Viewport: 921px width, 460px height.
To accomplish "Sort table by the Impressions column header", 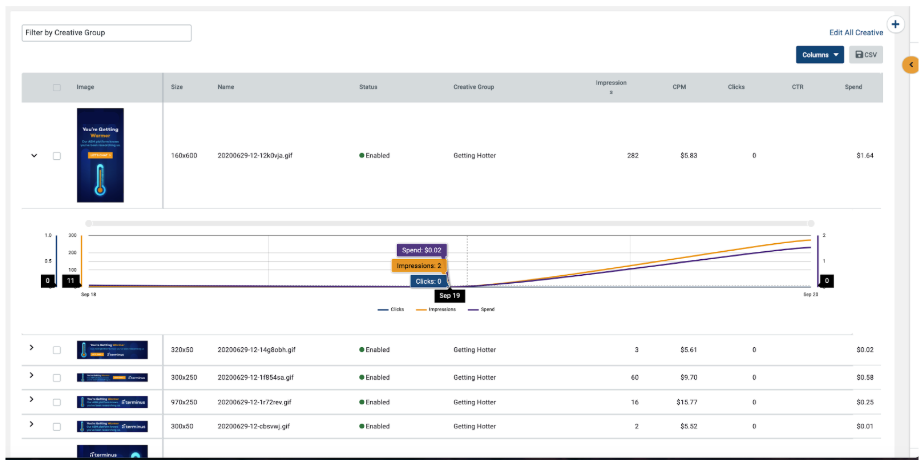I will coord(611,87).
